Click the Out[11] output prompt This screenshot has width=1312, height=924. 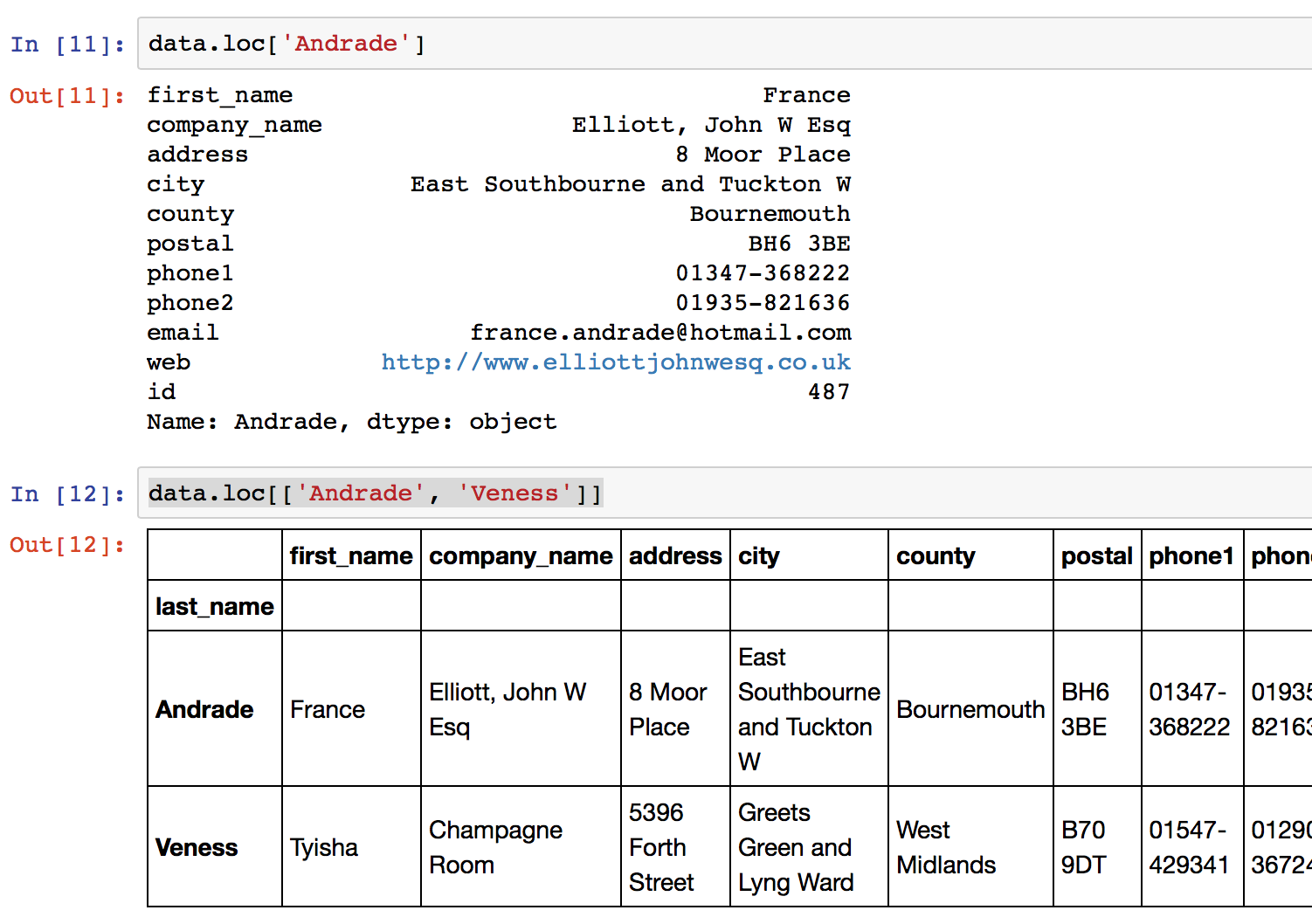[67, 96]
